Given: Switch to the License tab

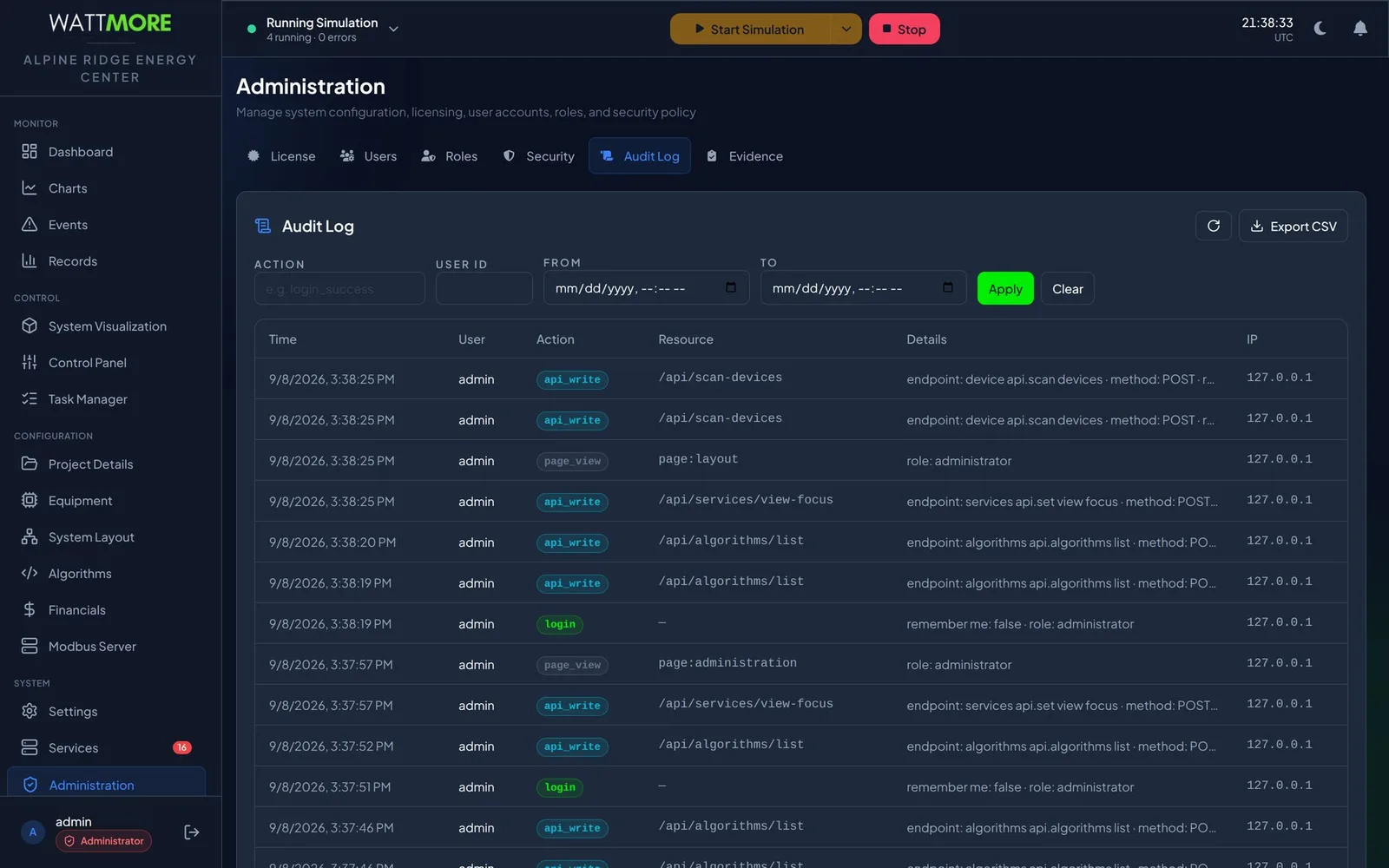Looking at the screenshot, I should (x=281, y=156).
